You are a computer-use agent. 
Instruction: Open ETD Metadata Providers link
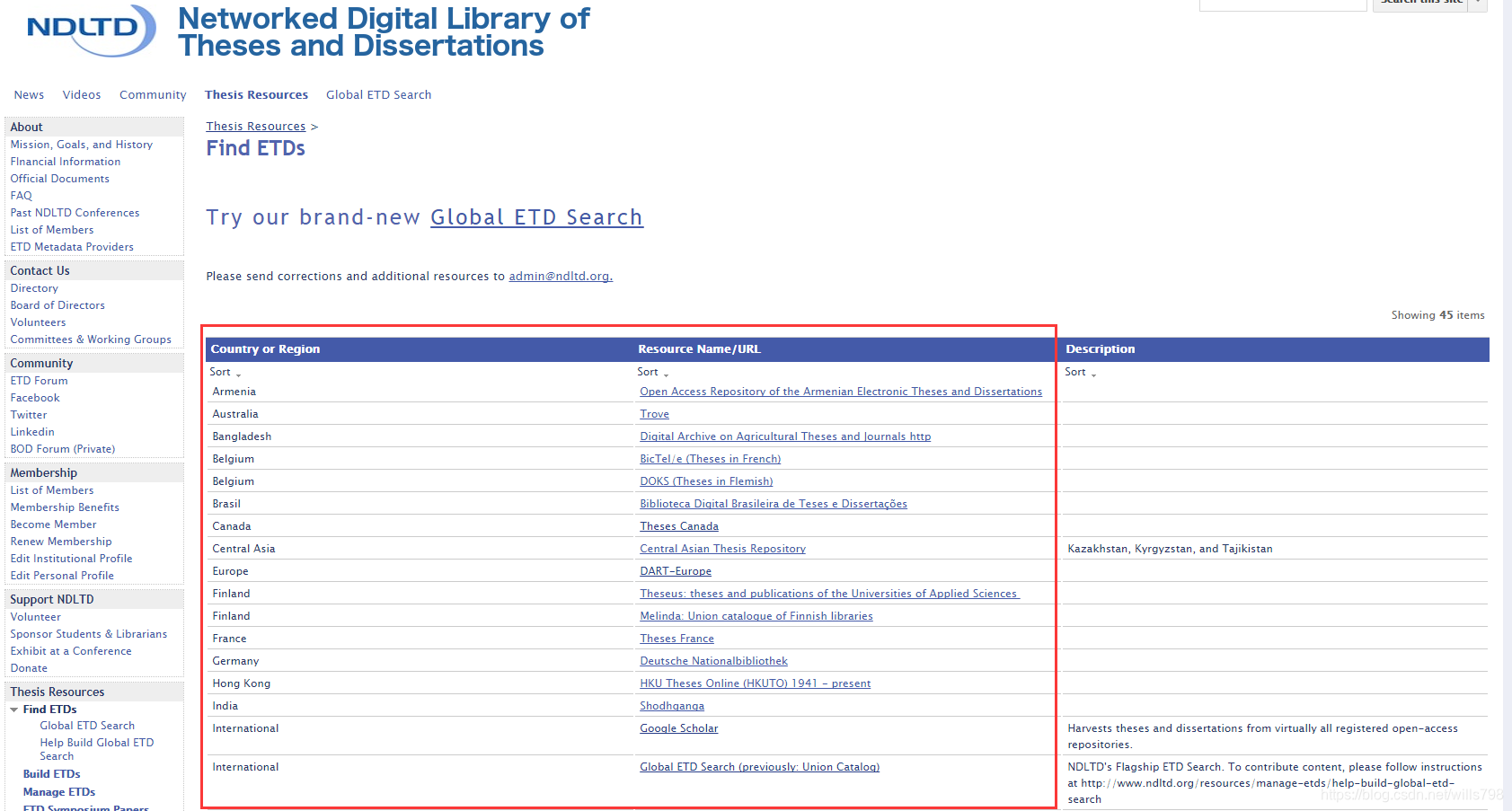[72, 247]
